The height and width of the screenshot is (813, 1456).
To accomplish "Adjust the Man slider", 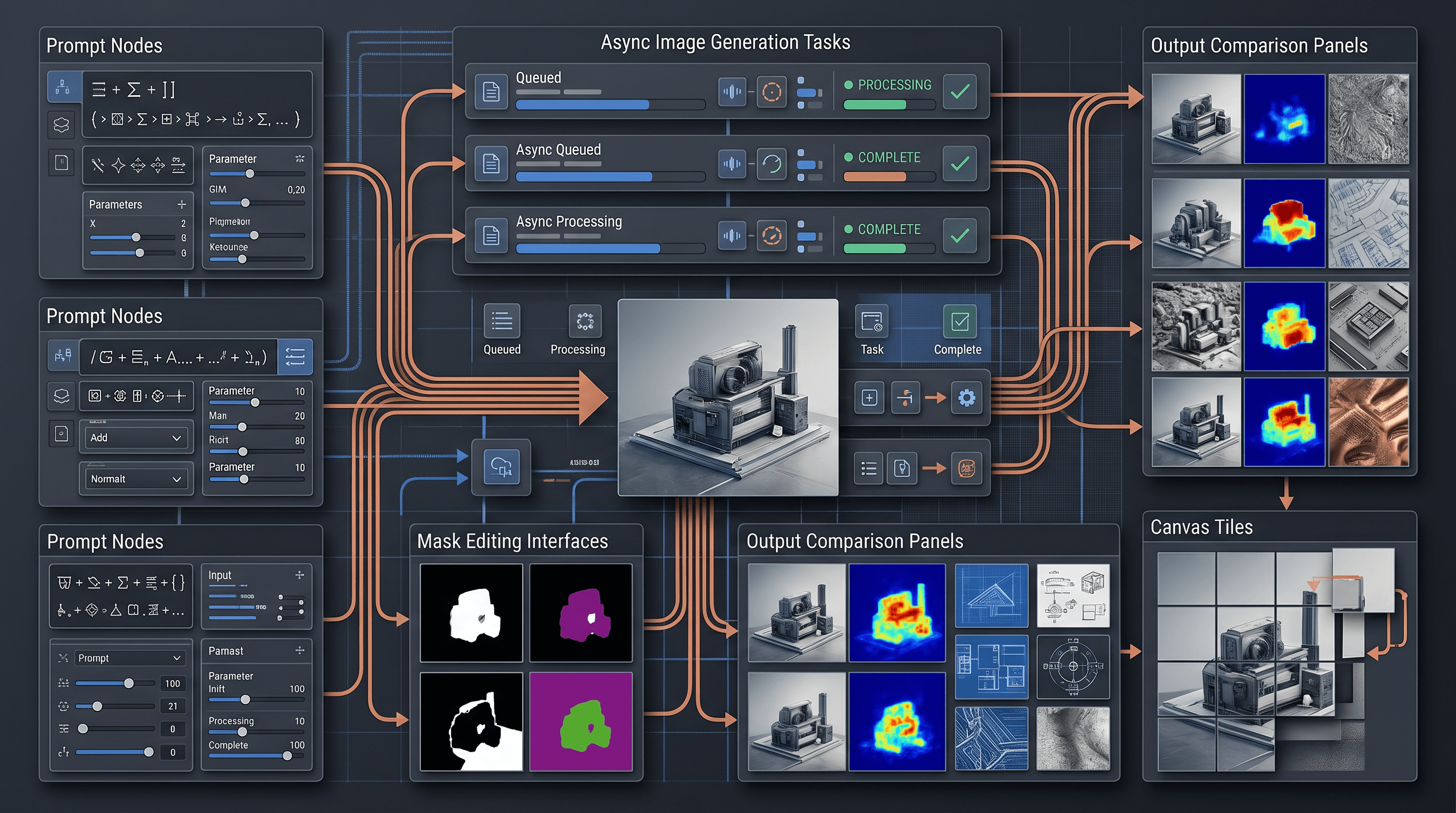I will pyautogui.click(x=257, y=427).
